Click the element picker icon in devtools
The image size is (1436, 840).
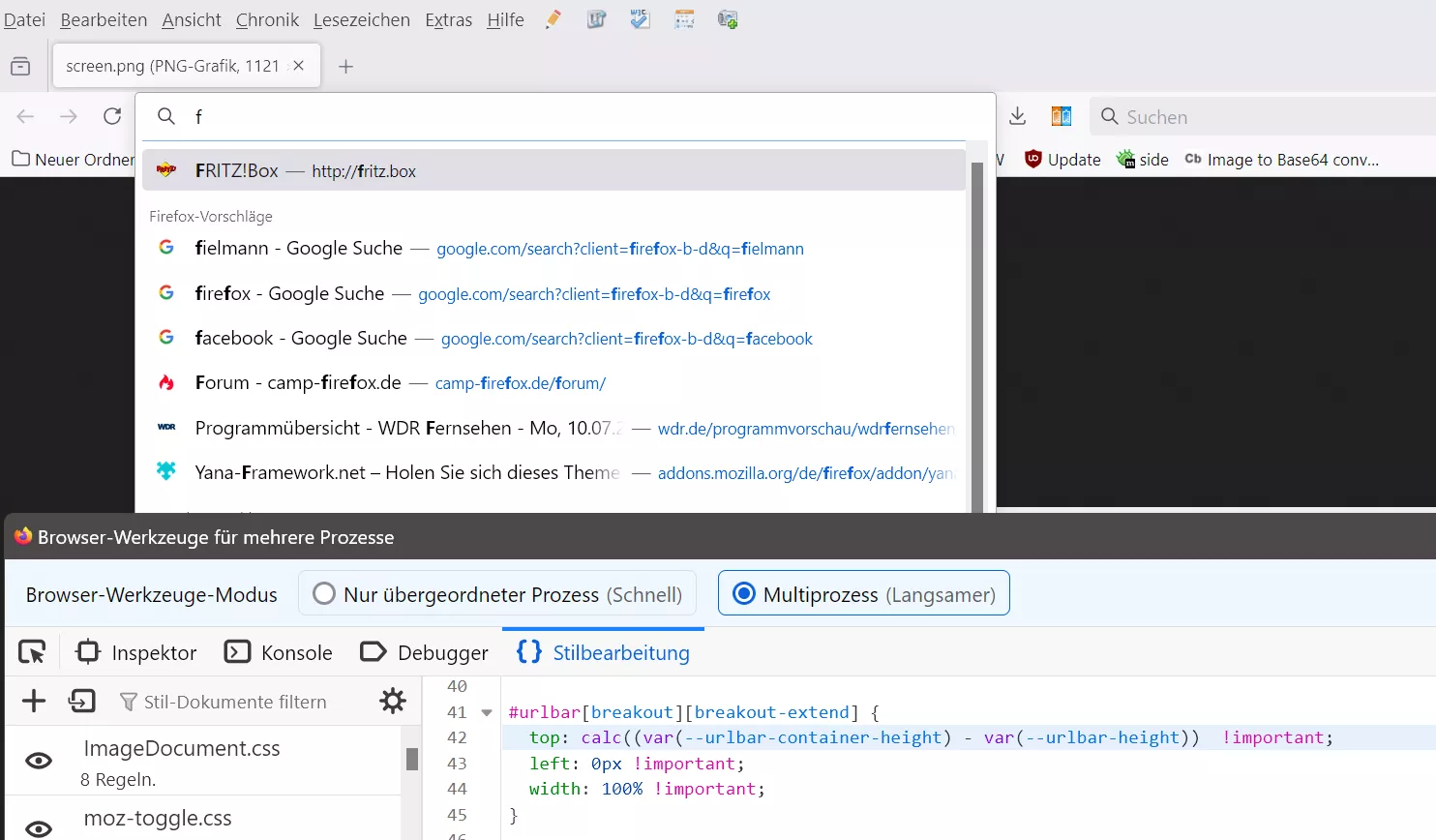pyautogui.click(x=32, y=653)
